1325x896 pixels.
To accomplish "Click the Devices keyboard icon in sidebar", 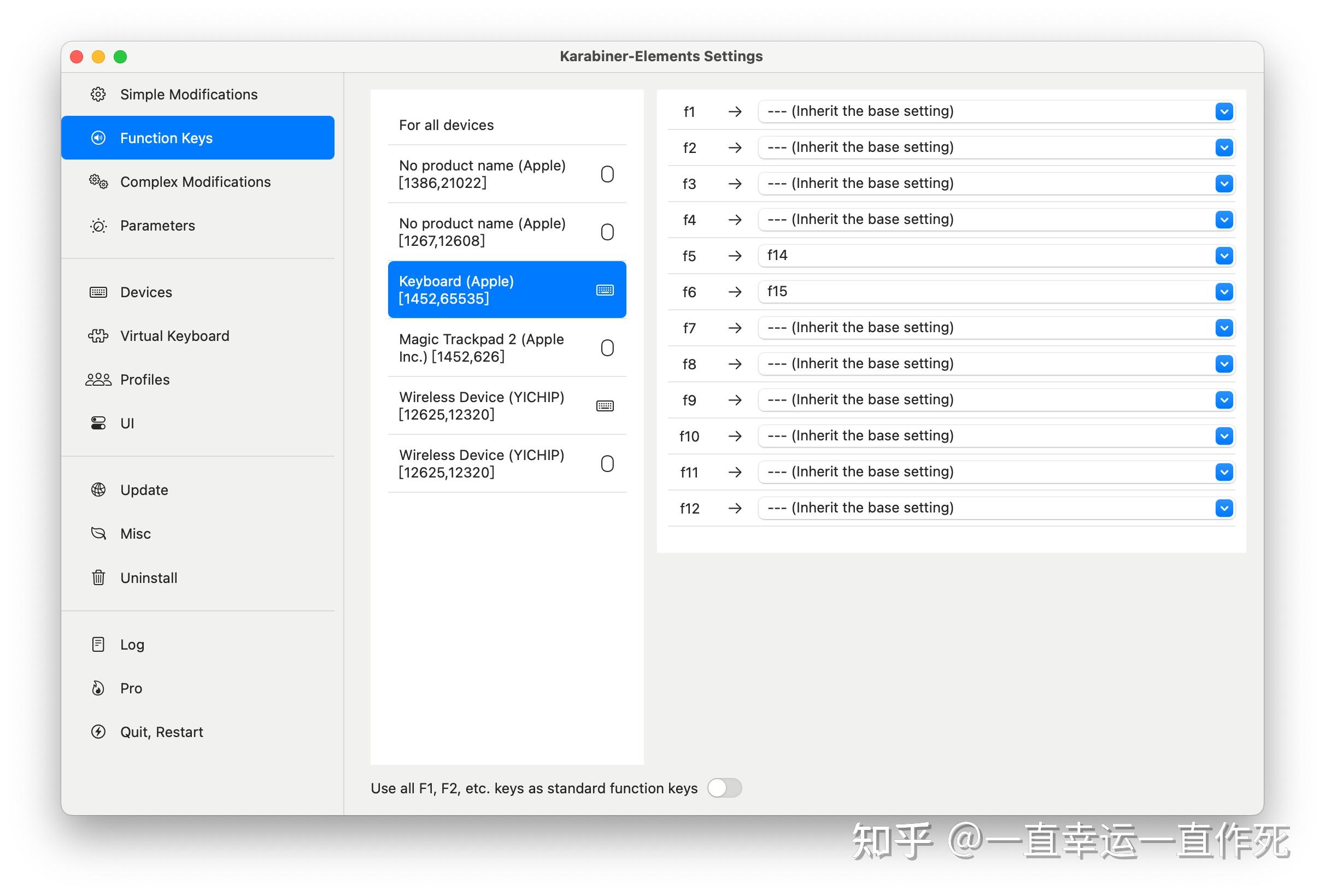I will tap(98, 292).
